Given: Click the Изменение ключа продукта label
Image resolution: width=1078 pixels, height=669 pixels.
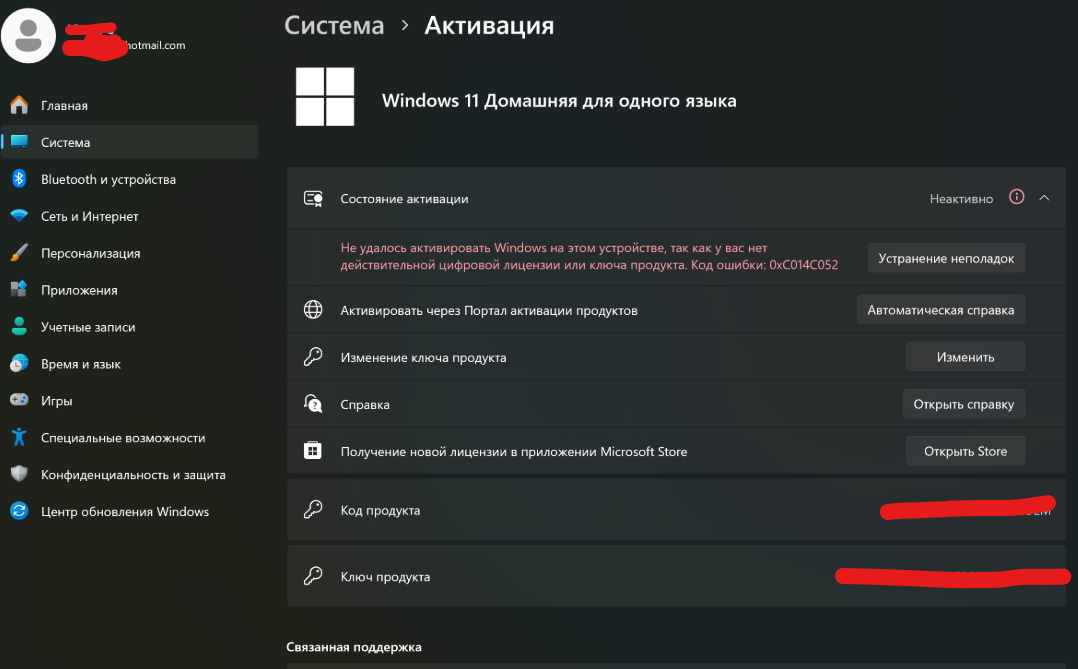Looking at the screenshot, I should pyautogui.click(x=424, y=358).
